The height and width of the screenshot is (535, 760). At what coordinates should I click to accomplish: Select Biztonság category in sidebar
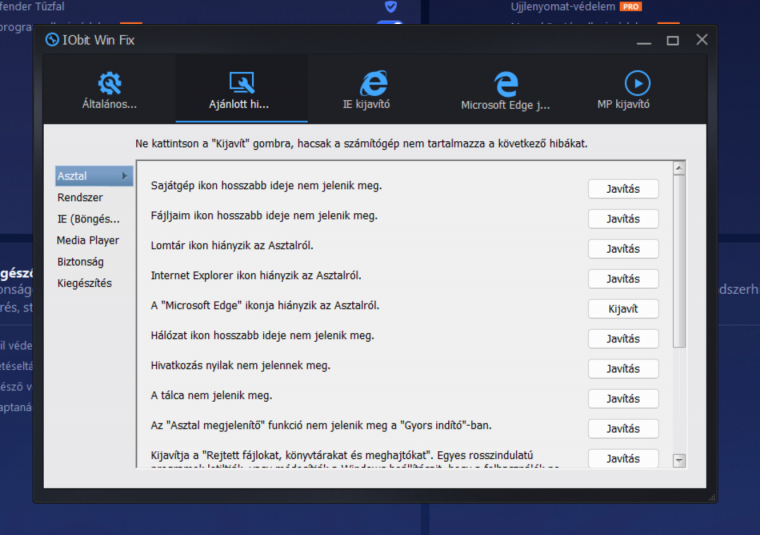pos(80,262)
